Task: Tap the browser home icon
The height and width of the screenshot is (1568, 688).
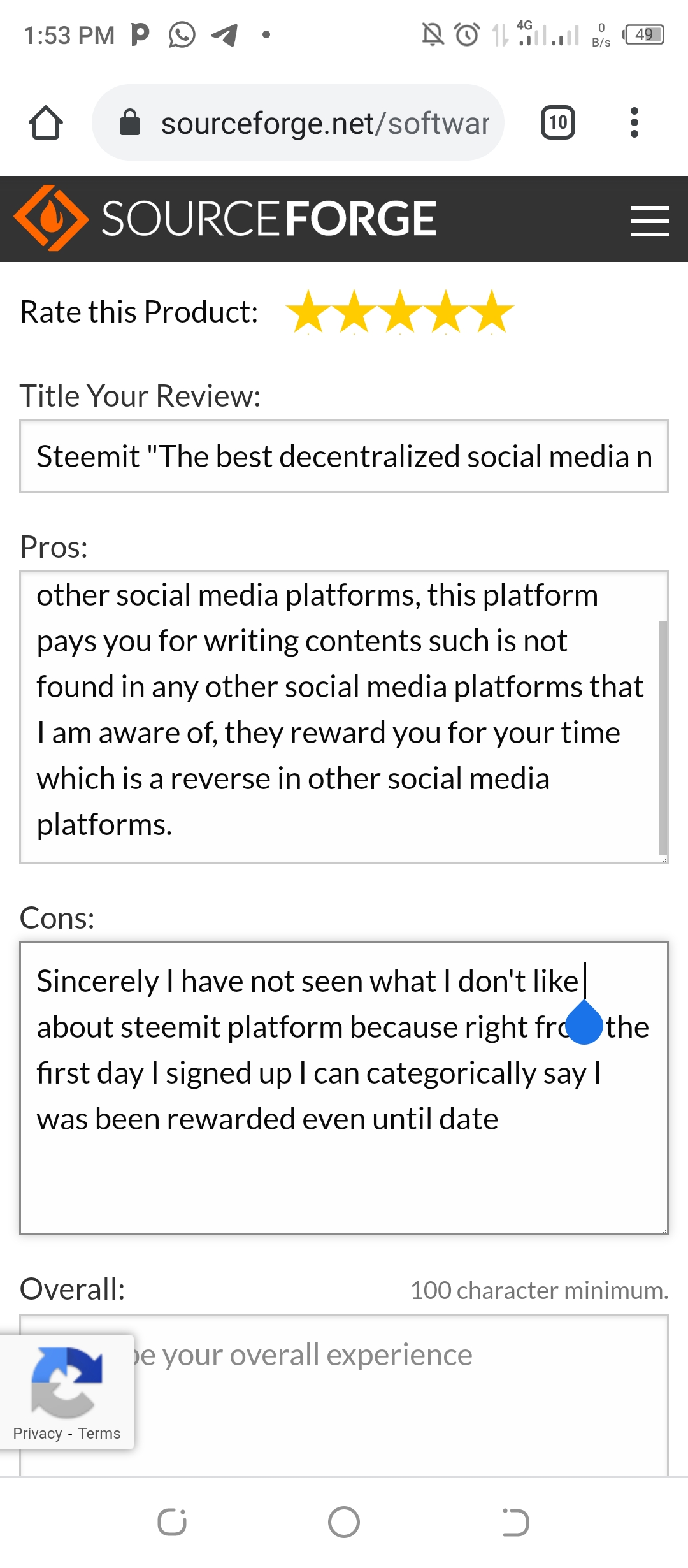Action: tap(46, 122)
